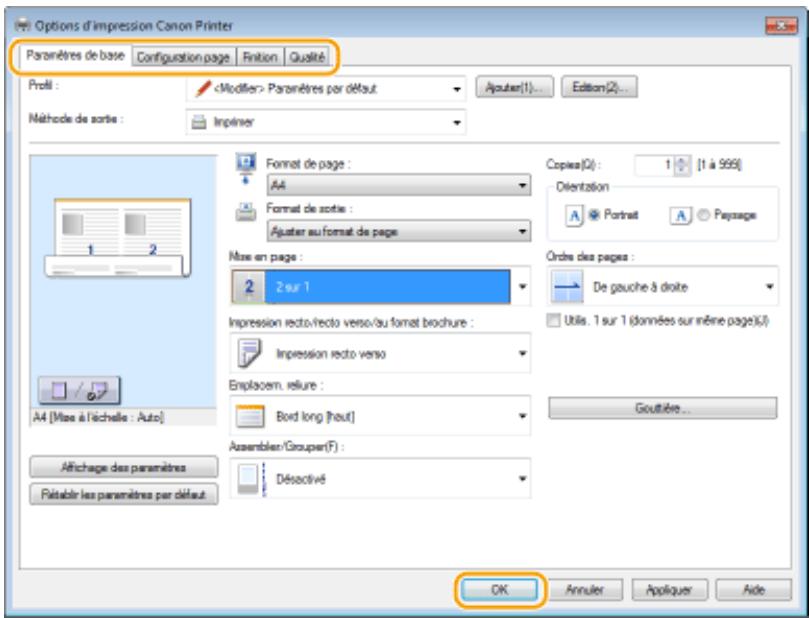Screen dimensions: 809x618
Task: Click the page order arrow icon
Action: coord(567,287)
